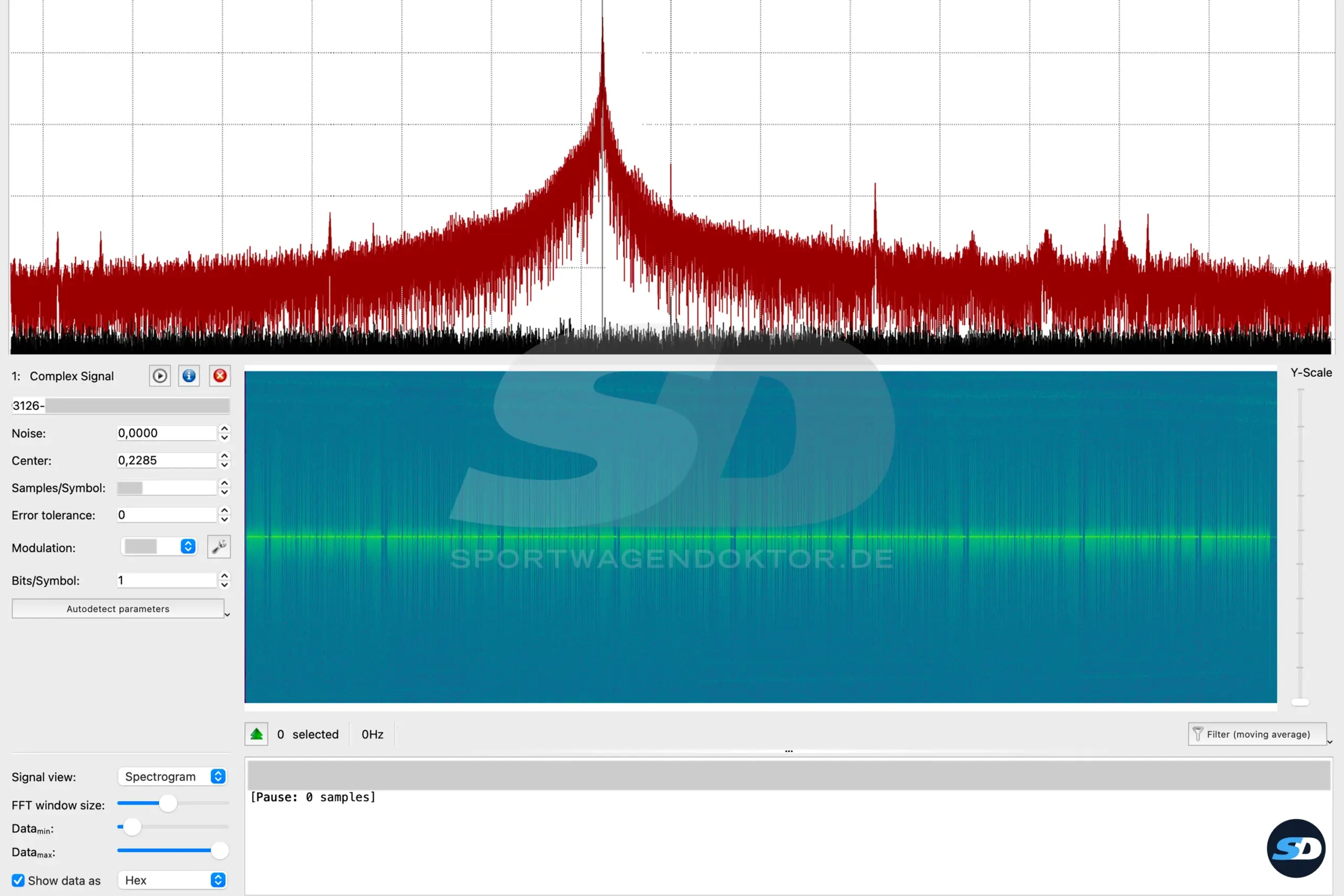This screenshot has height=896, width=1344.
Task: Click the gray decoded data bar
Action: coord(789,775)
